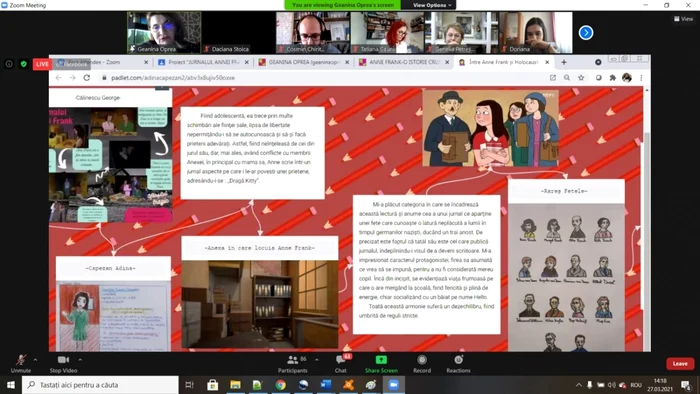This screenshot has width=700, height=394.
Task: Open Task View on the taskbar
Action: 189,385
